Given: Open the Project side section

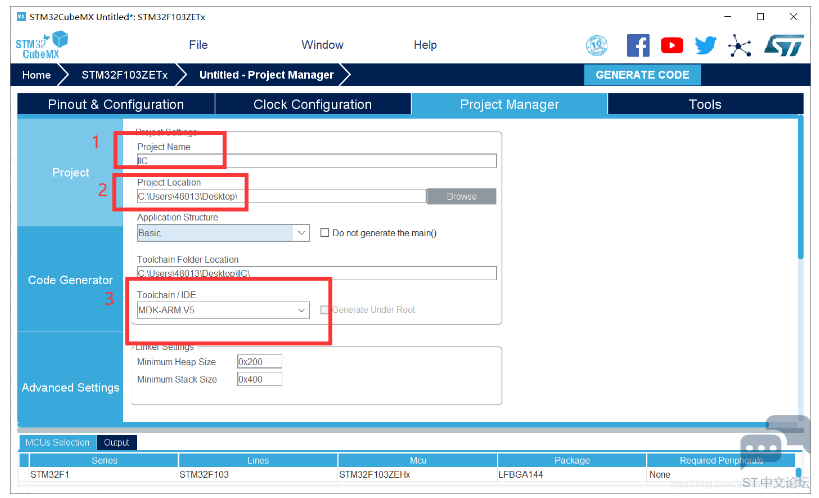Looking at the screenshot, I should (x=71, y=172).
